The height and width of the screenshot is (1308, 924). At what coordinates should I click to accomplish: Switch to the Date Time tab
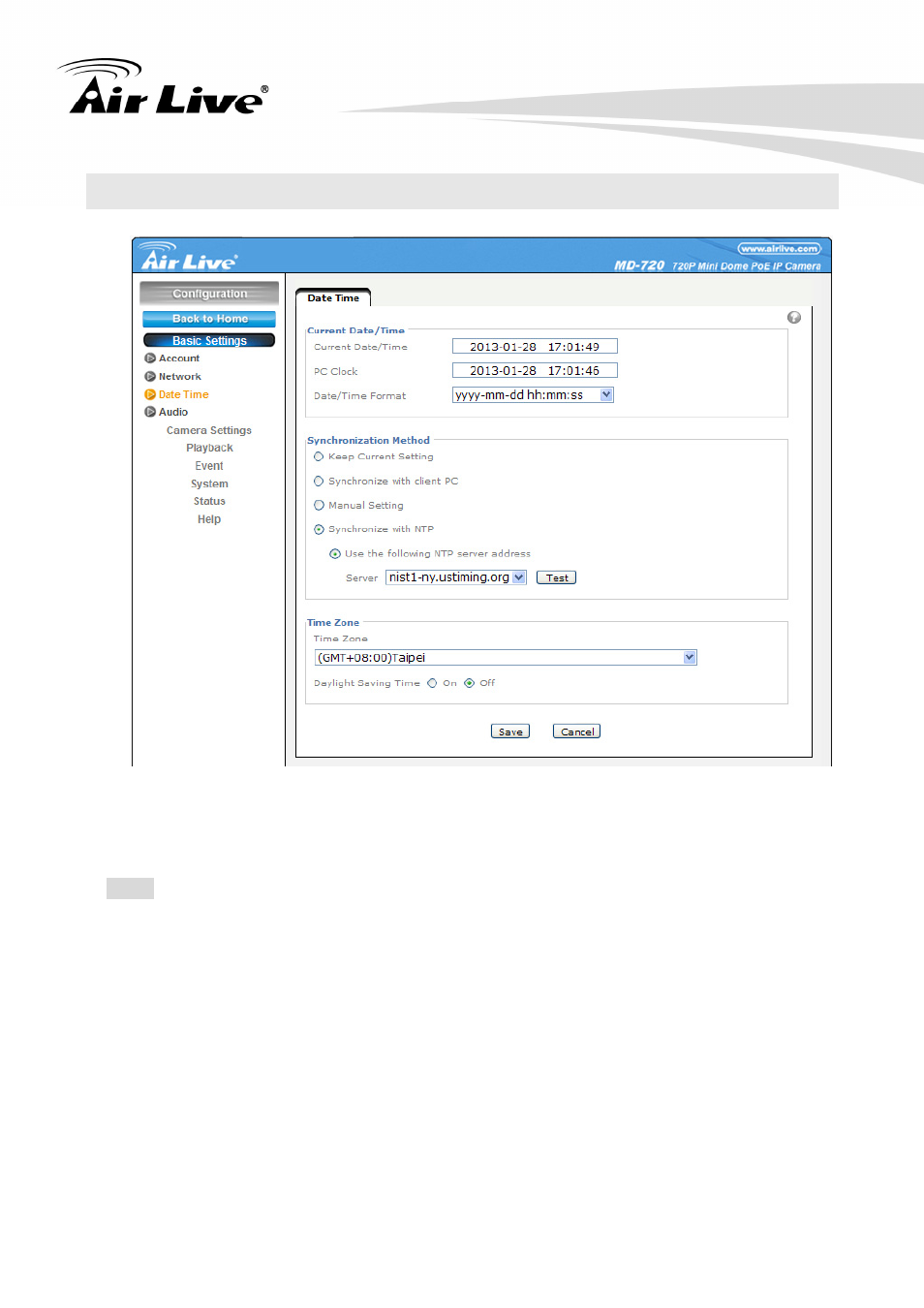click(x=333, y=298)
